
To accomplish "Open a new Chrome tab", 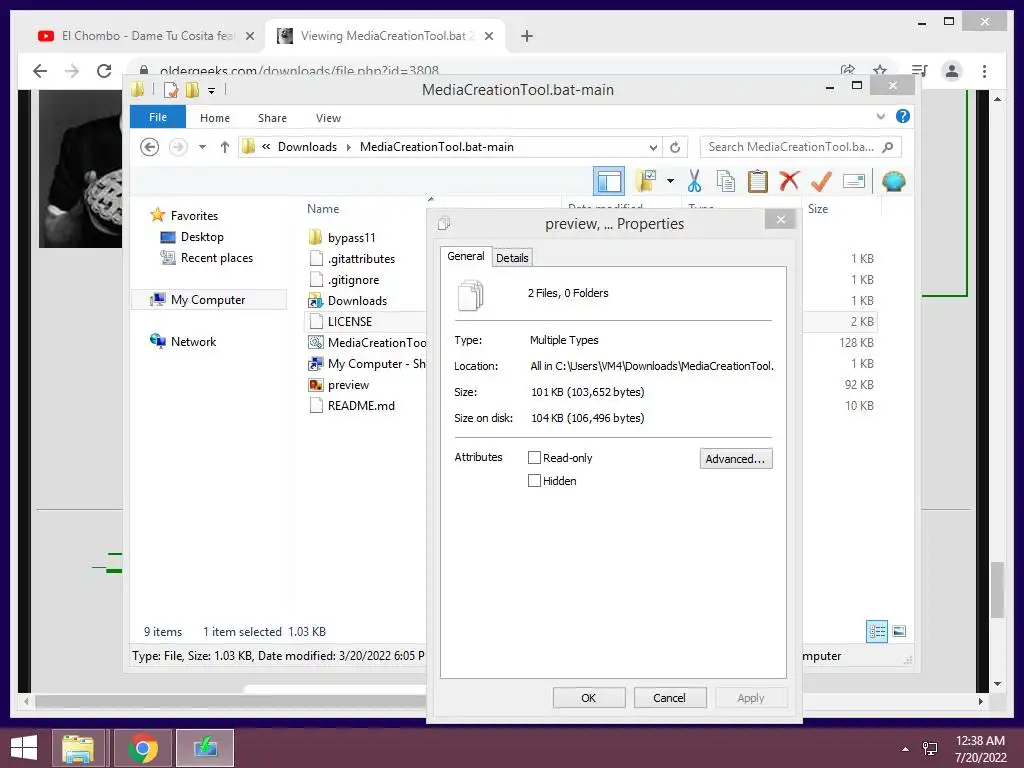I will [x=526, y=36].
